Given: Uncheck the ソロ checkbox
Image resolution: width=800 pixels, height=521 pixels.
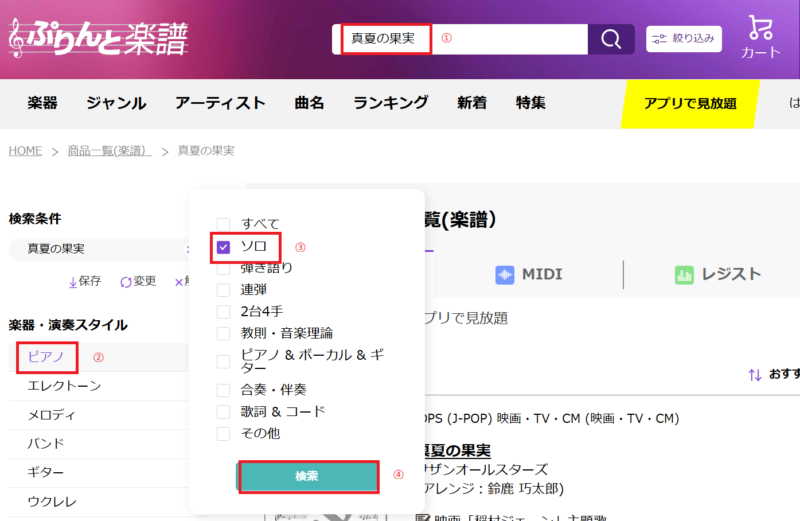Looking at the screenshot, I should point(224,246).
